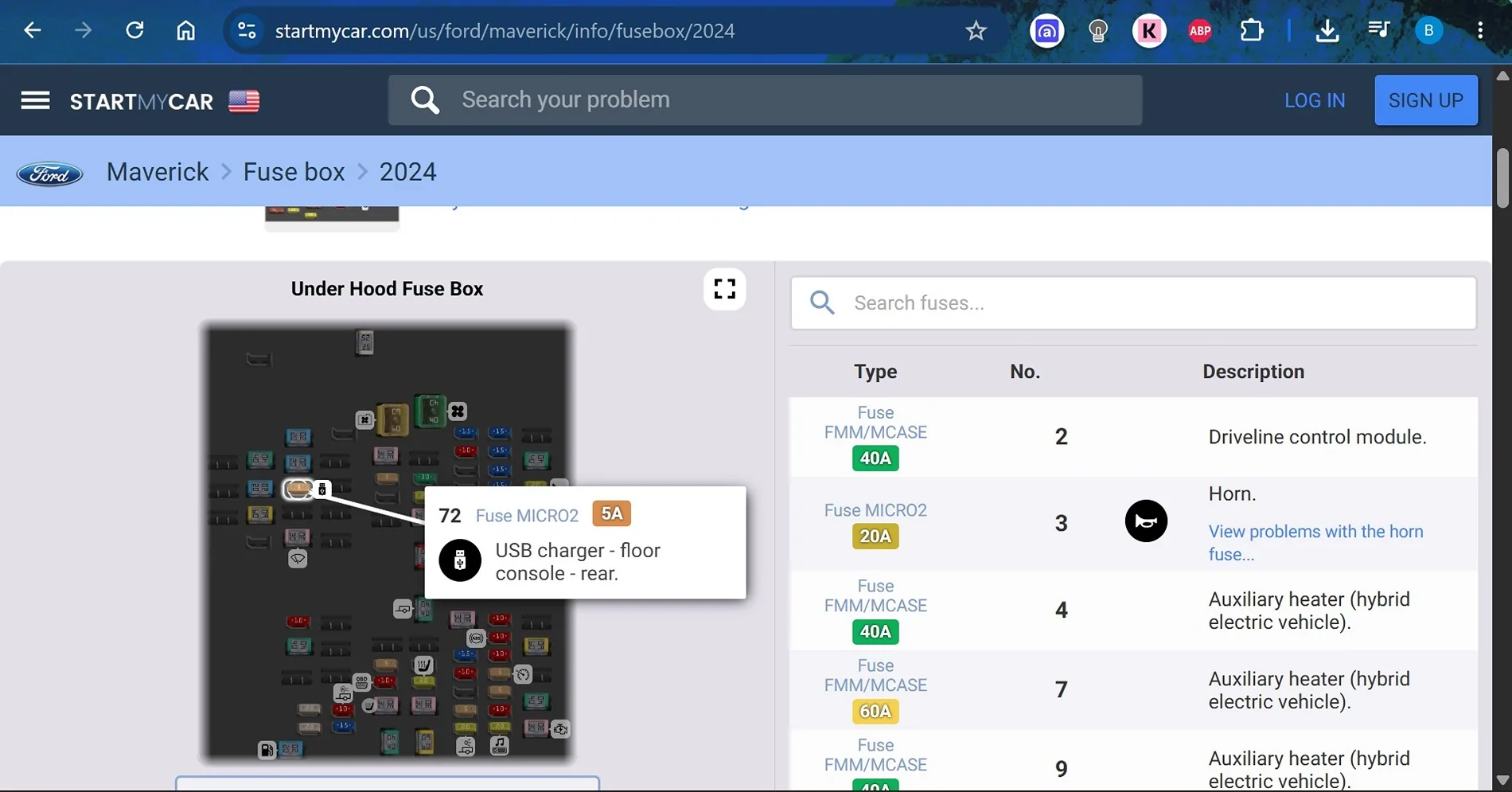Click the 2024 breadcrumb item
Screen dimensions: 1512x792
(407, 172)
